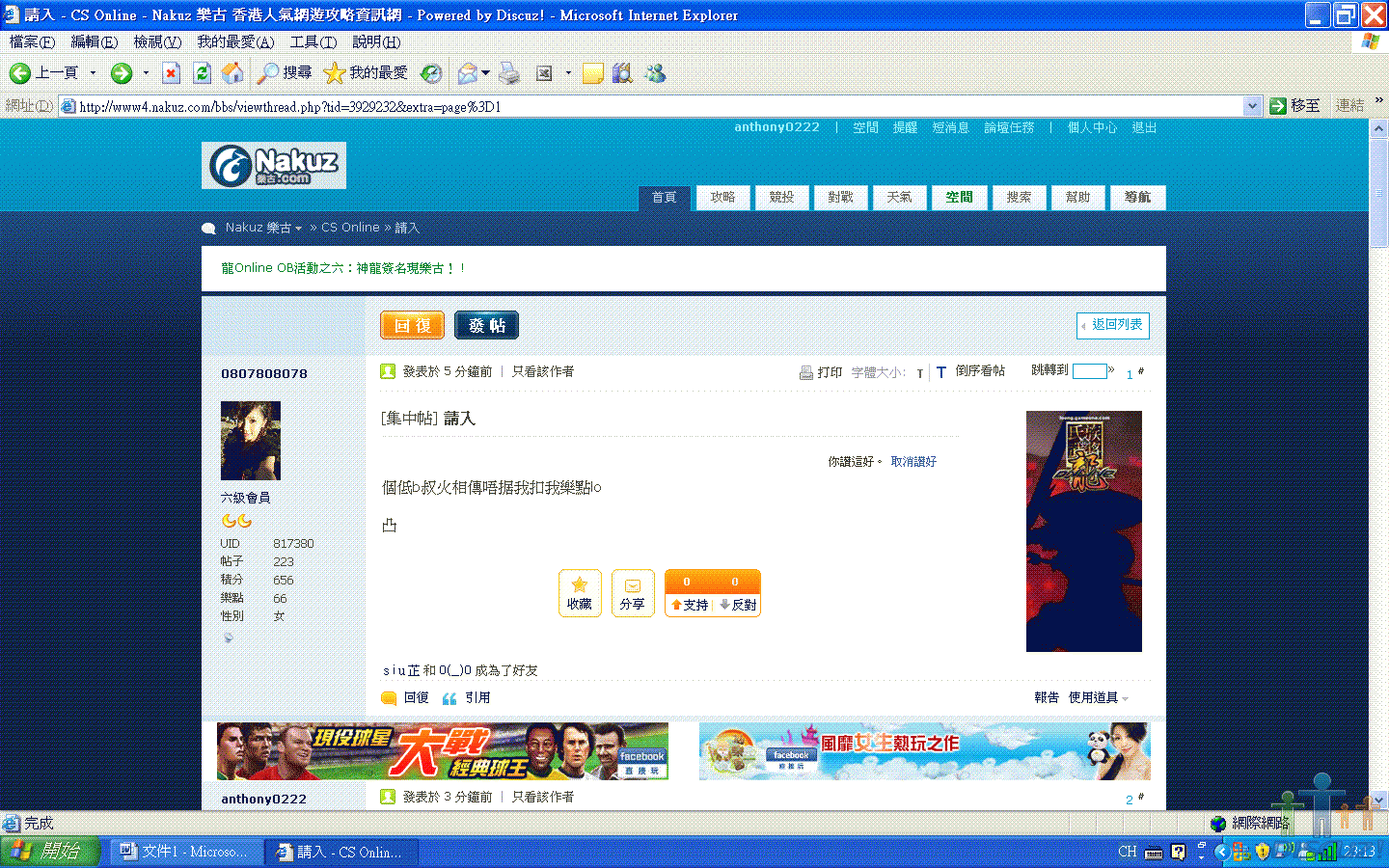Click the 引用 quote icon link

[466, 698]
